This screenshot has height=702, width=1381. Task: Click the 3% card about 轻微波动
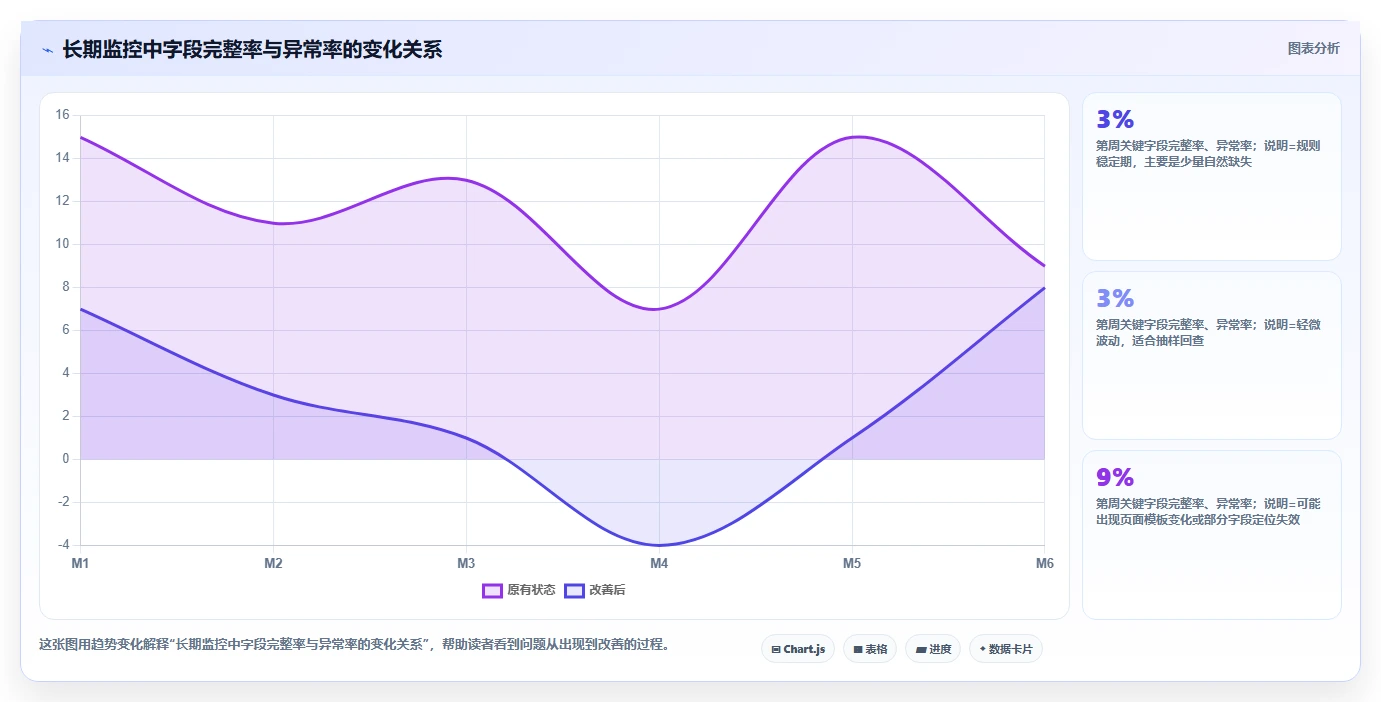click(1212, 355)
